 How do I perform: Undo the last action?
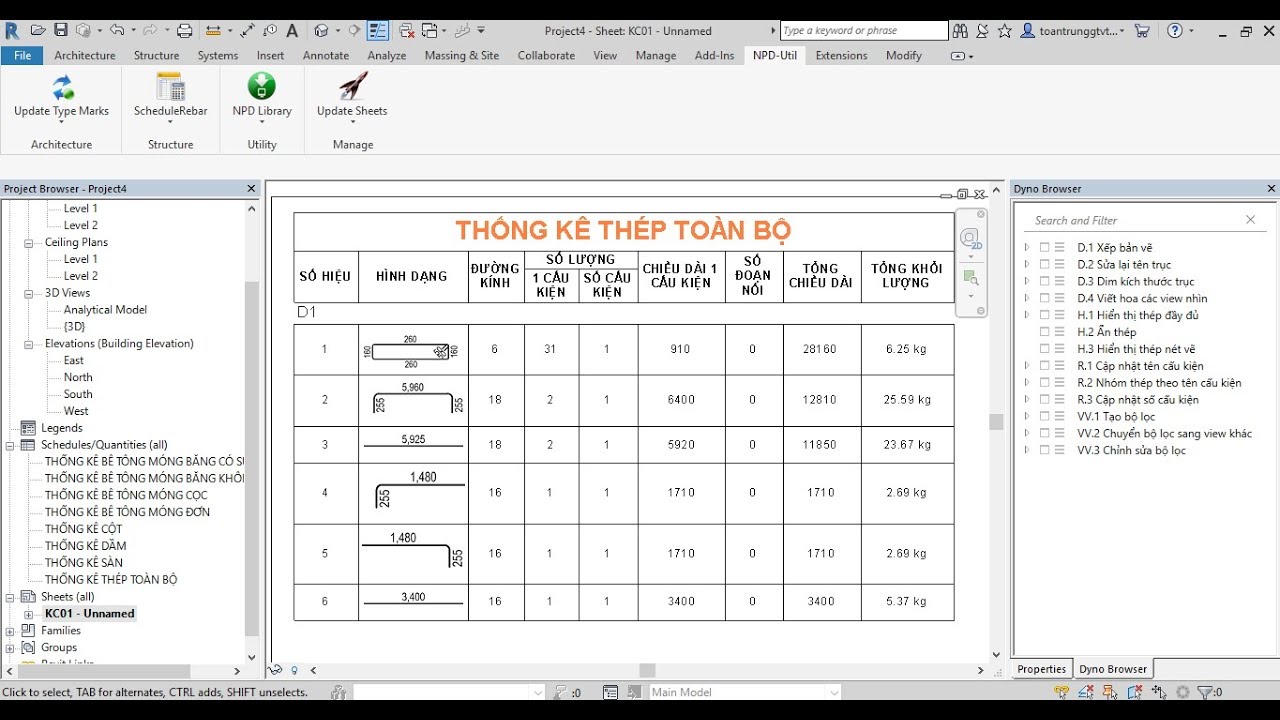116,31
